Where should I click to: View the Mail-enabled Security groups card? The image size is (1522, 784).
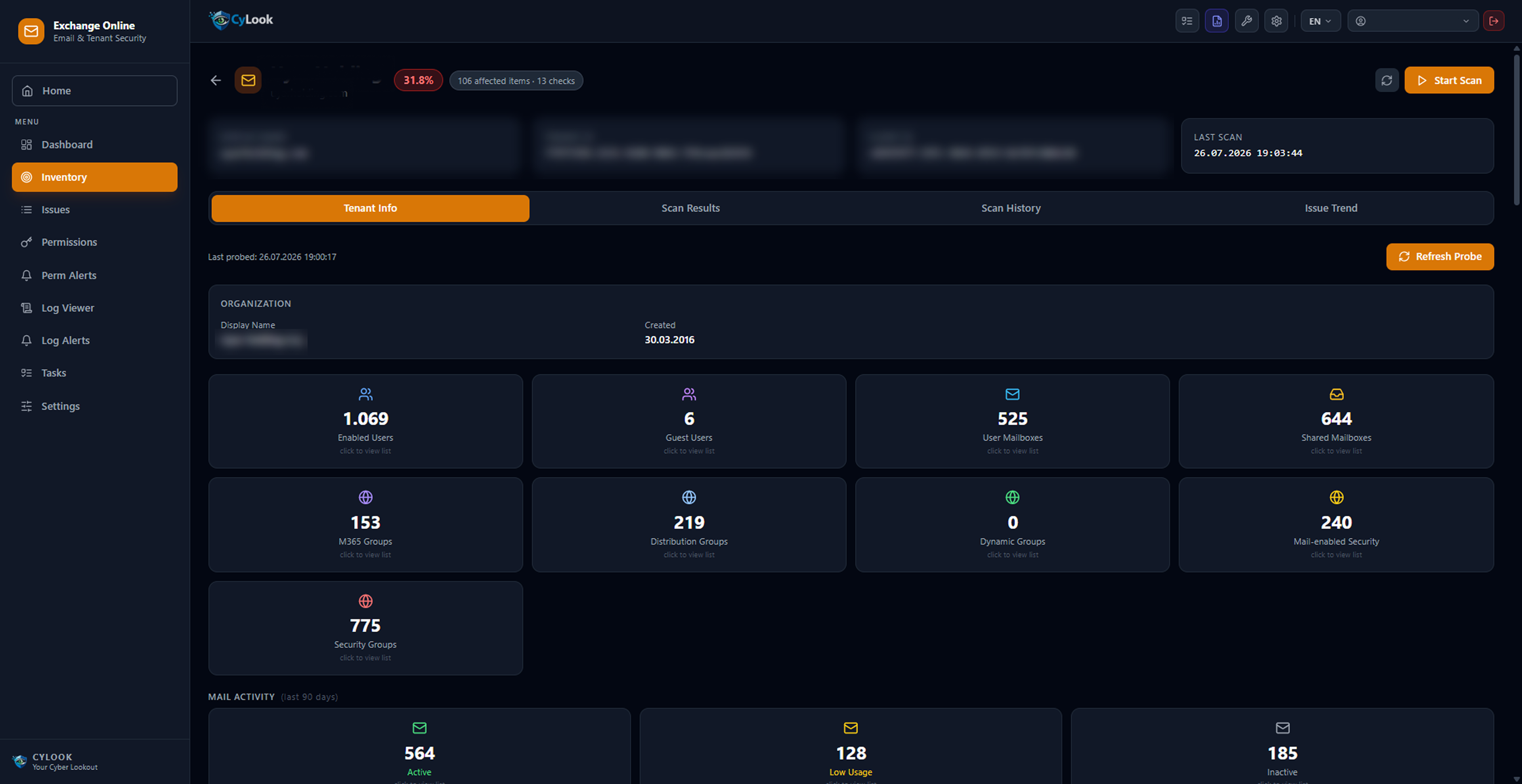click(1337, 525)
